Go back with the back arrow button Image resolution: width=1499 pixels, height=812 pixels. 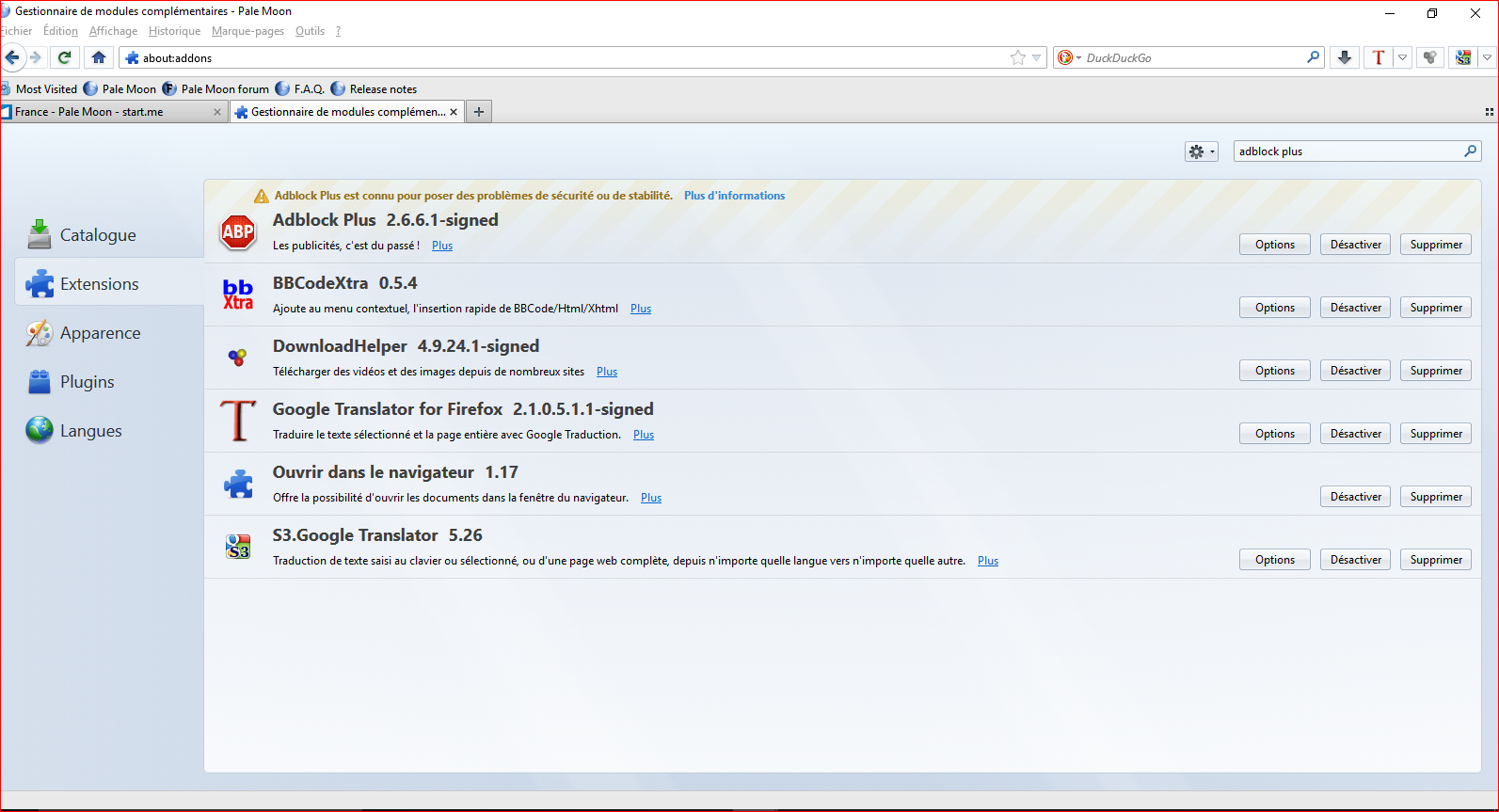11,57
